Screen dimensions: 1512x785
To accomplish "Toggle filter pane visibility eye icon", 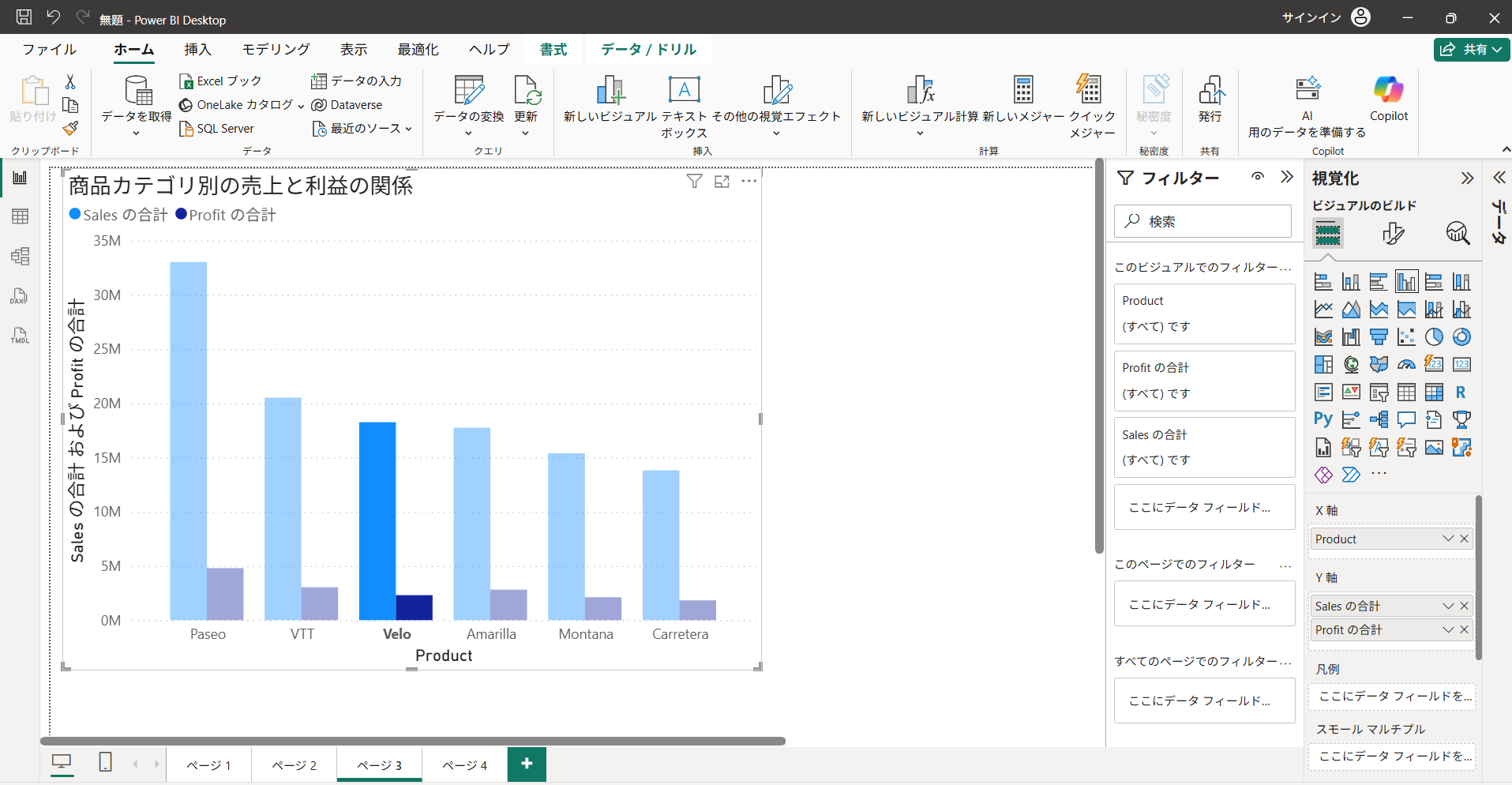I will click(x=1258, y=177).
